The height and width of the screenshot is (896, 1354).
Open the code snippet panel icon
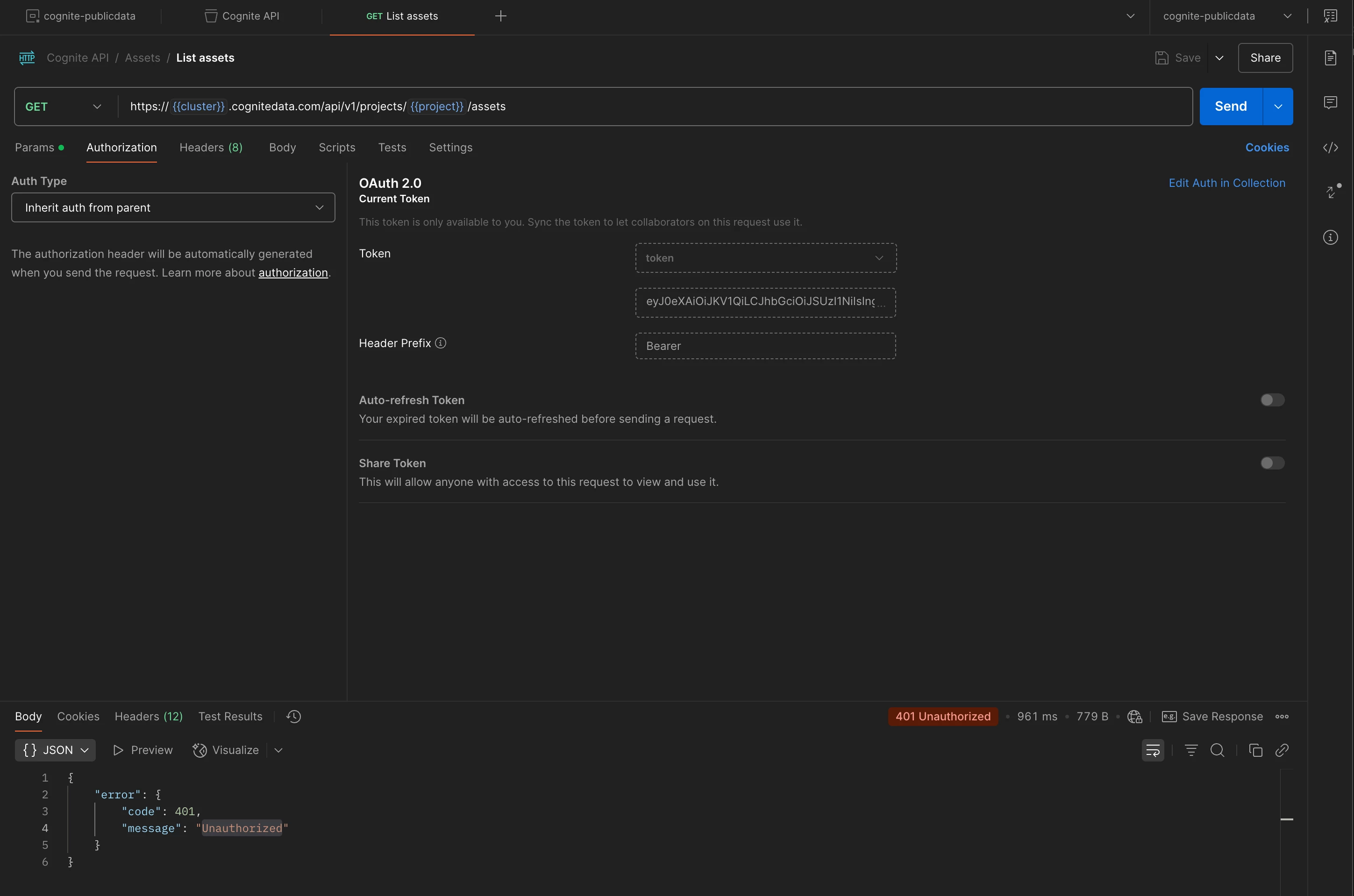[1330, 148]
